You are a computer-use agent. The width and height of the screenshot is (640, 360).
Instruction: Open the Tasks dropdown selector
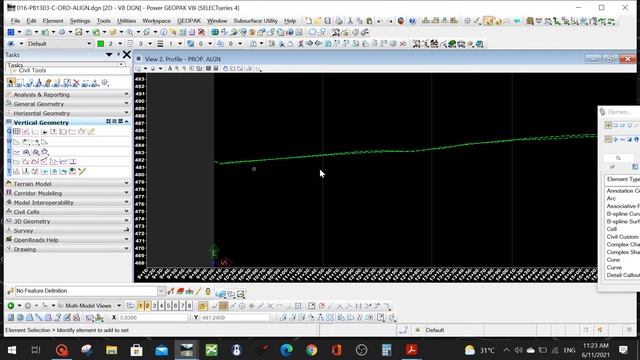point(122,64)
